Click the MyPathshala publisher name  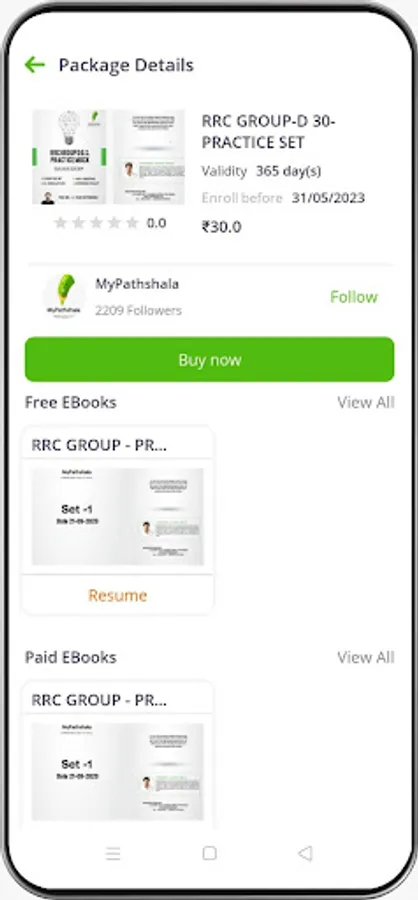137,284
